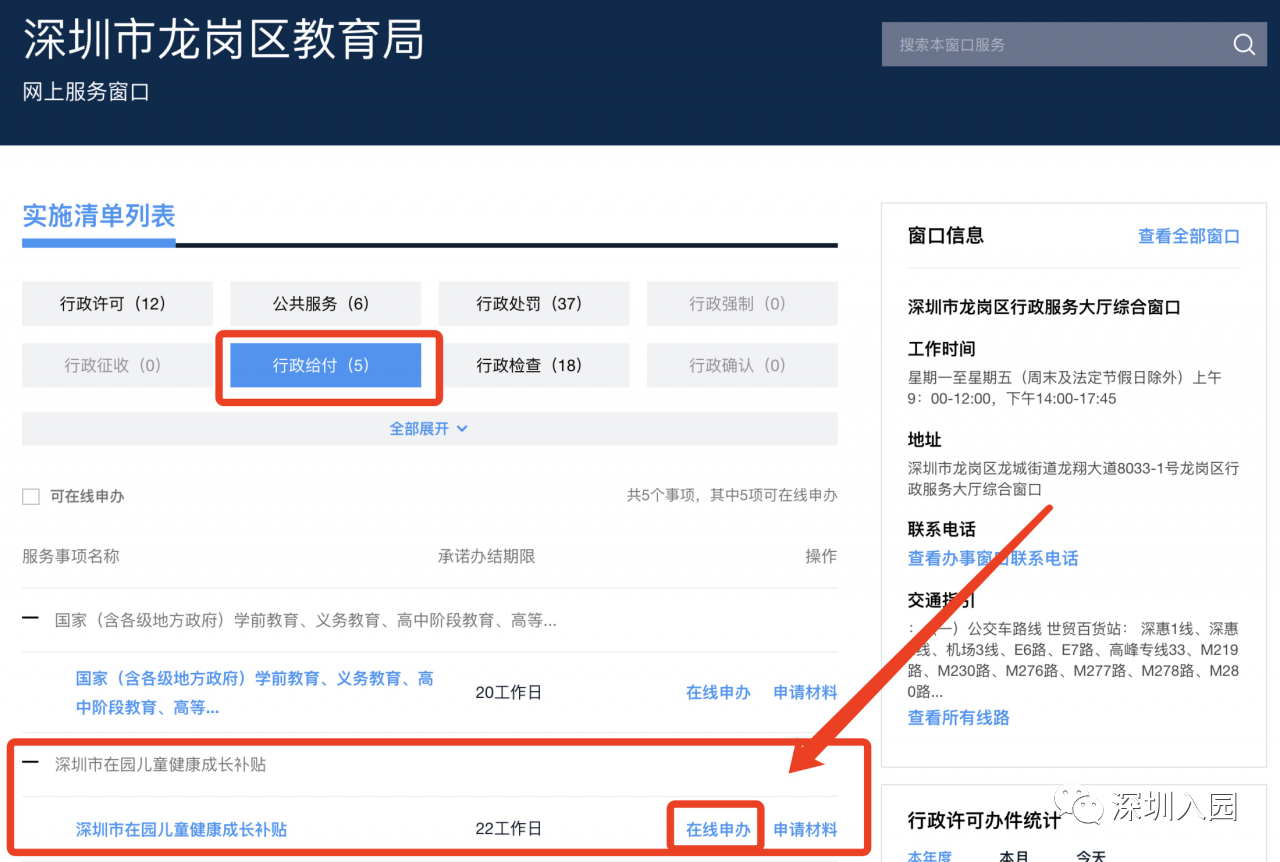This screenshot has height=862, width=1280.
Task: Open the 查看全部窗口 link
Action: click(x=1189, y=236)
